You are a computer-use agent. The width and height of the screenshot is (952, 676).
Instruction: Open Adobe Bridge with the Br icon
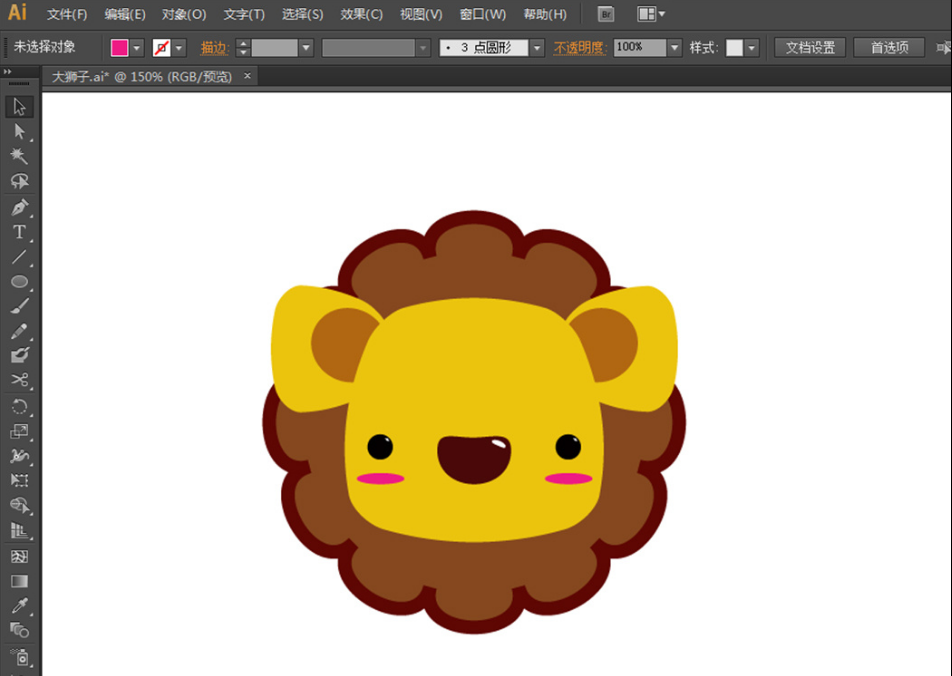[606, 14]
